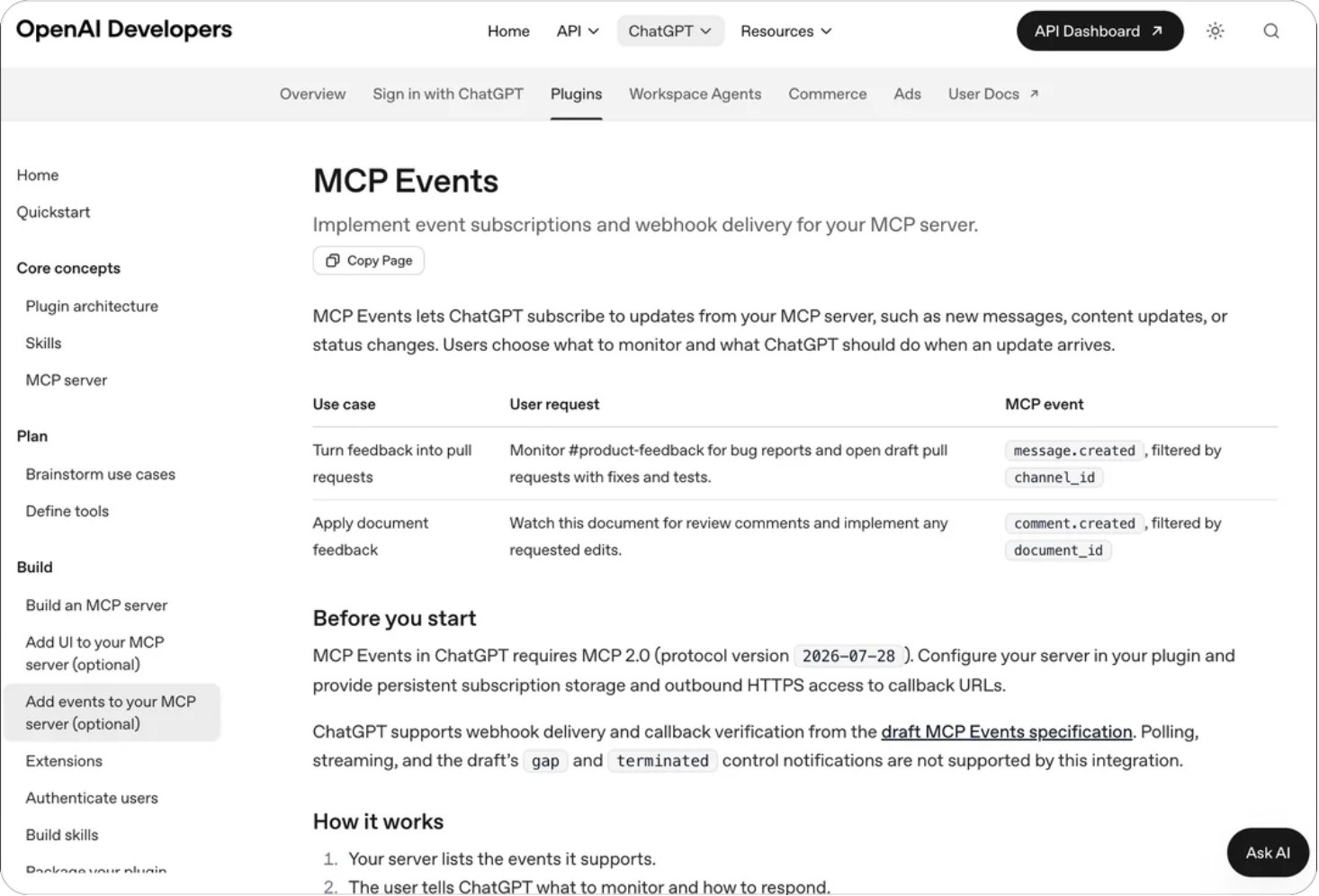Open the API Dashboard button

coord(1099,31)
